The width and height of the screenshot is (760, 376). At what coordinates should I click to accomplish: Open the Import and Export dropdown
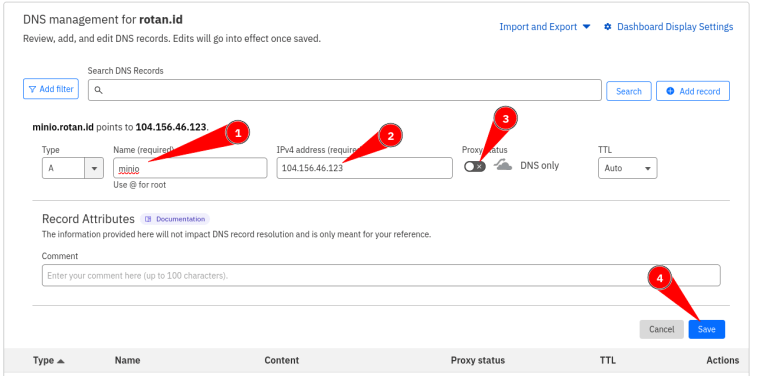(x=545, y=27)
